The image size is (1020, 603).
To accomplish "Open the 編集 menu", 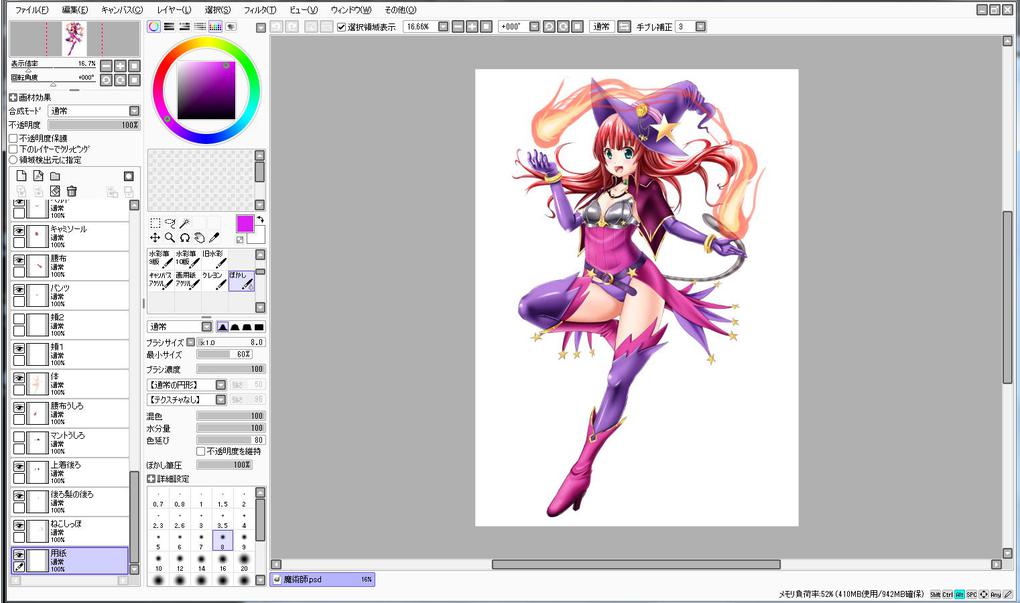I will (x=75, y=10).
